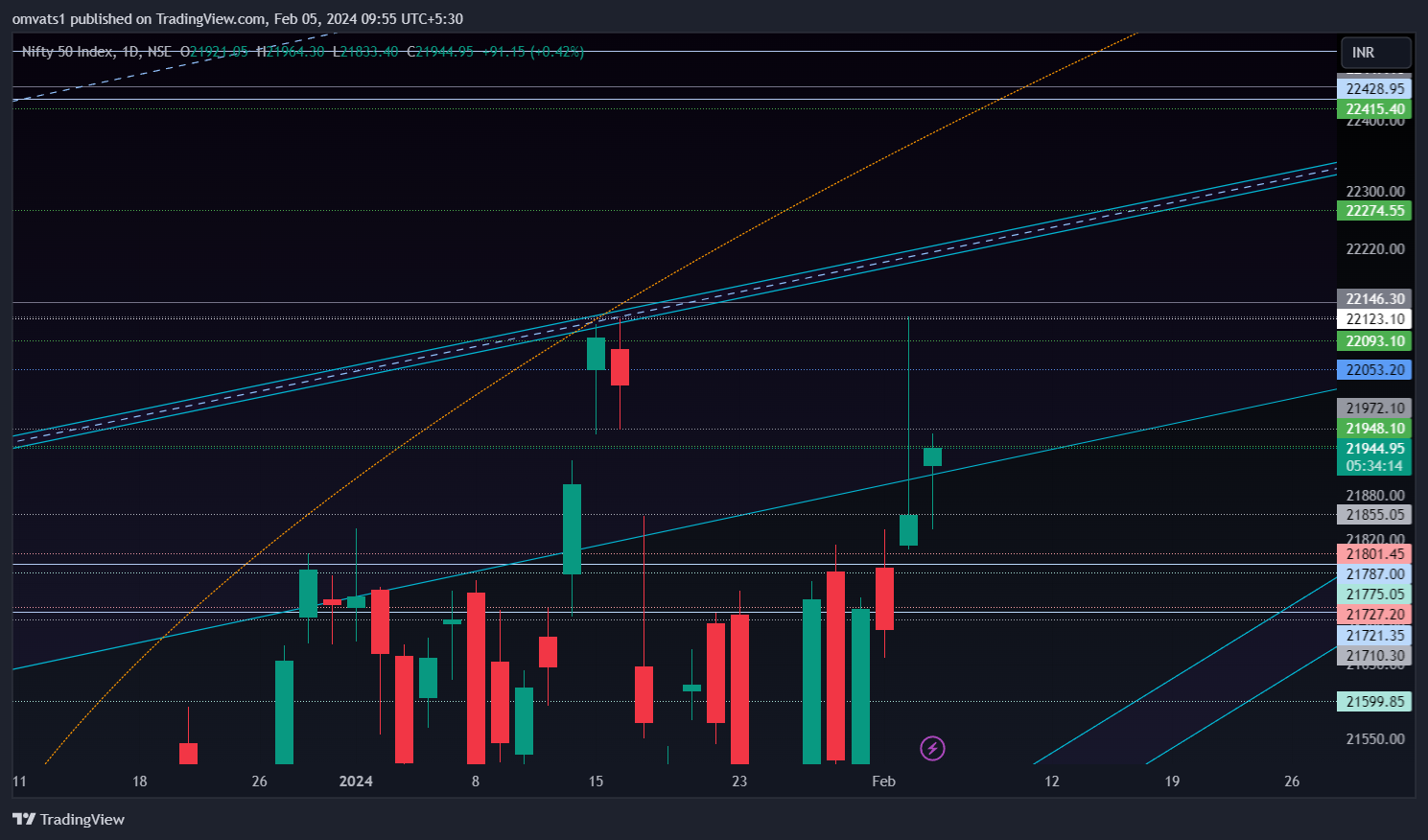This screenshot has width=1428, height=840.
Task: Click the current price label 21944.95
Action: click(x=1374, y=449)
